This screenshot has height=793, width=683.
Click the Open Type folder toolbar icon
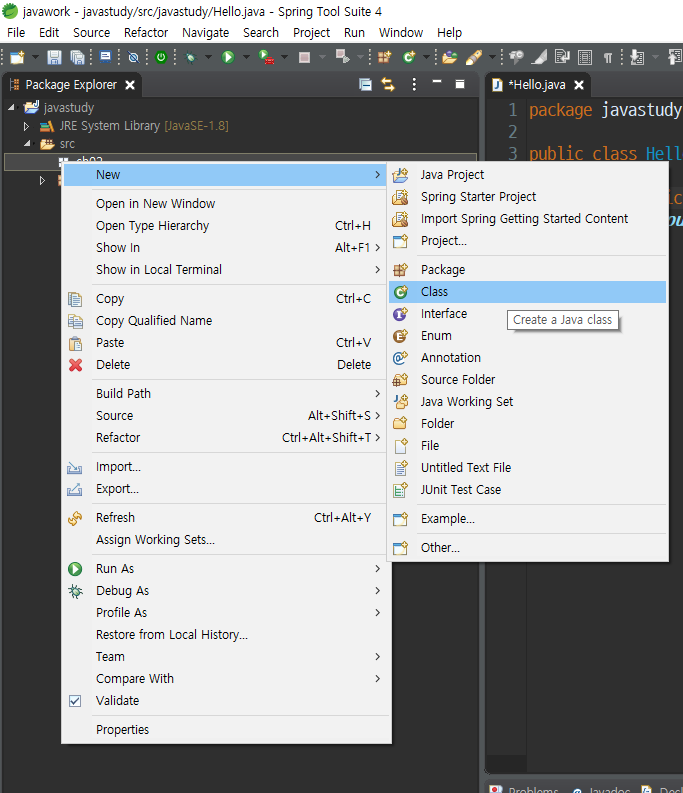coord(449,57)
